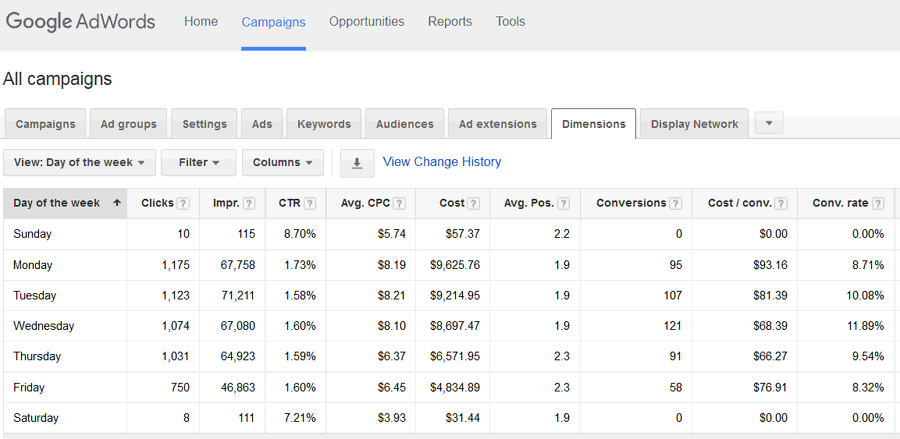Click the help icon next to CTR

(310, 203)
